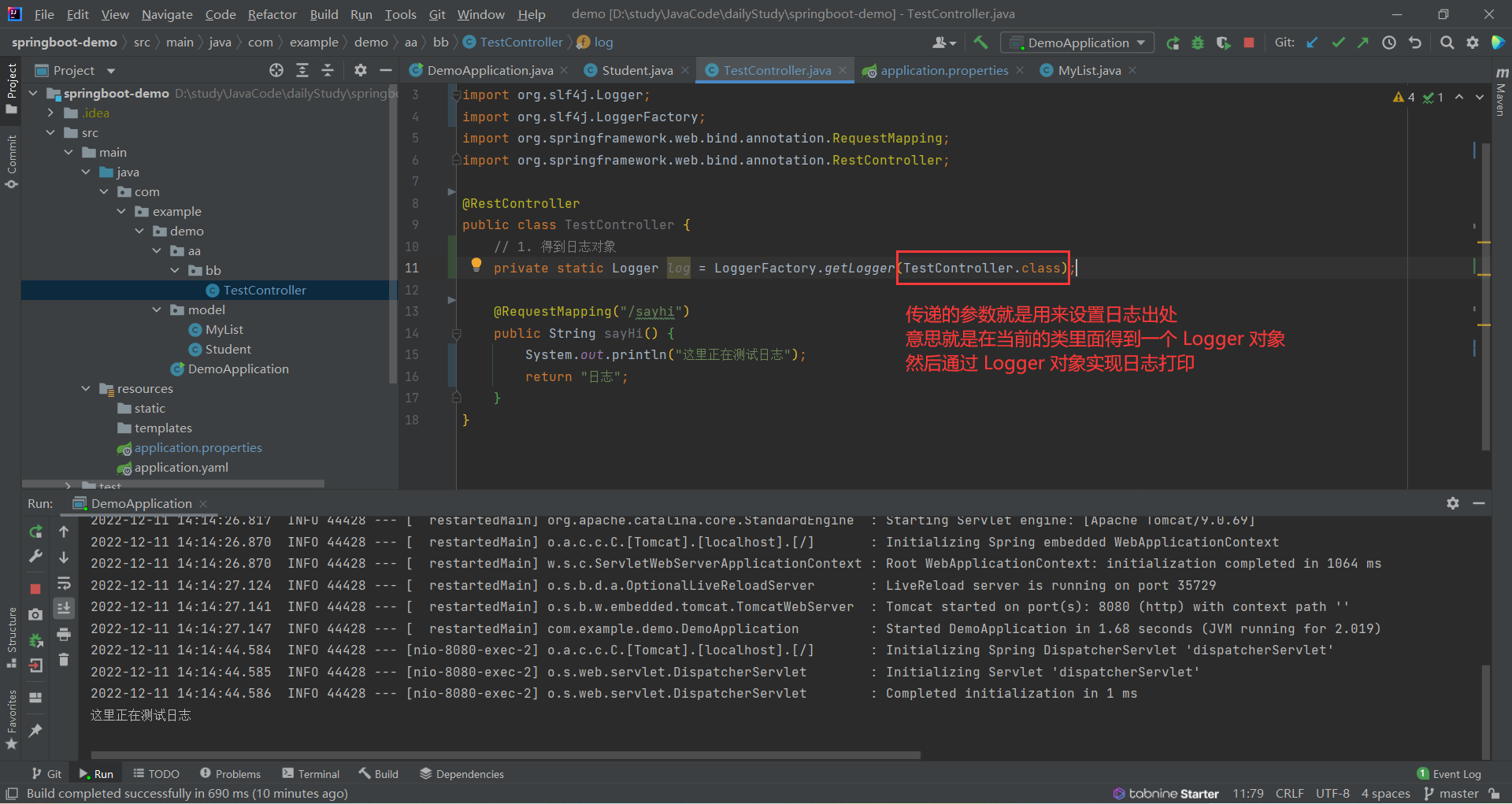Open the Refactor menu
The width and height of the screenshot is (1512, 804).
point(272,14)
